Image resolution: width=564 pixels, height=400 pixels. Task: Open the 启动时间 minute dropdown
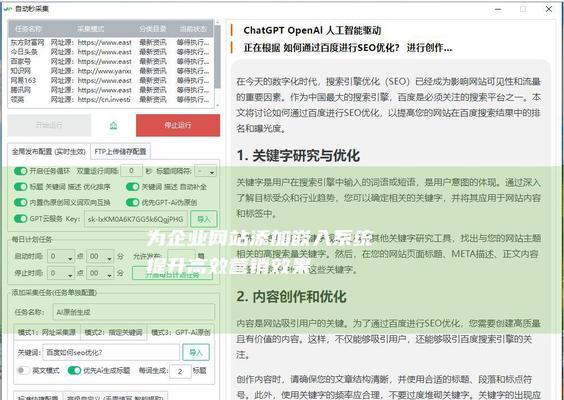(100, 256)
